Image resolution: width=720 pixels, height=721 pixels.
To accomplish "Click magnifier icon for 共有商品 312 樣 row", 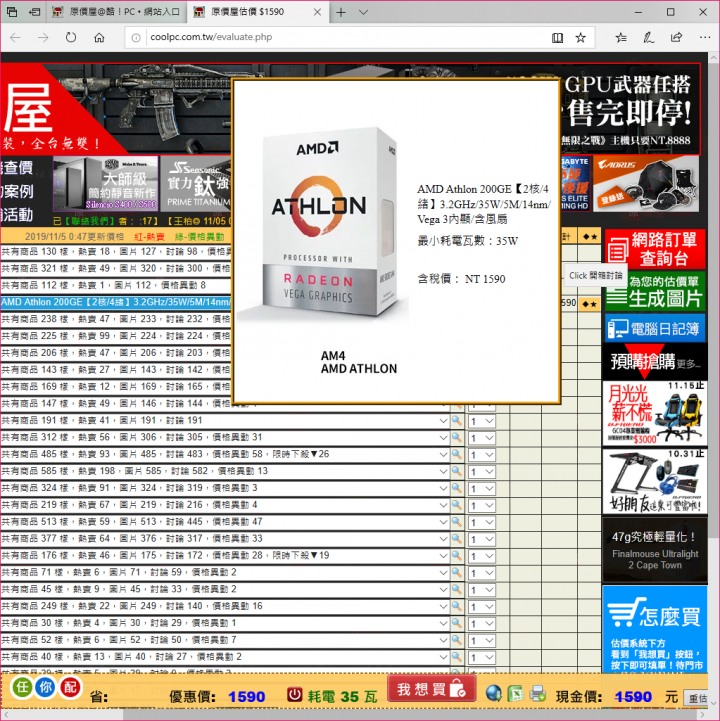I will tap(457, 437).
